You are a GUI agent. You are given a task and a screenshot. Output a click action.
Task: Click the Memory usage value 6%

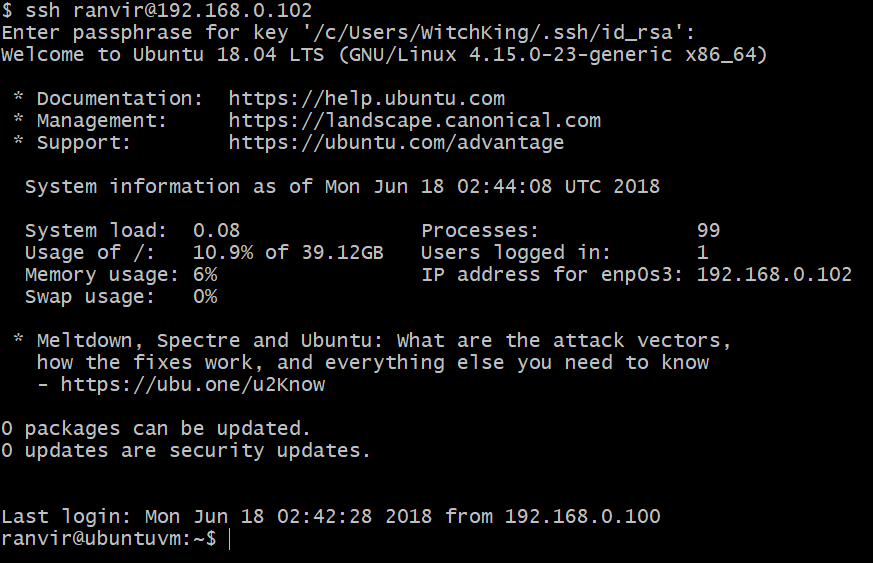coord(204,275)
